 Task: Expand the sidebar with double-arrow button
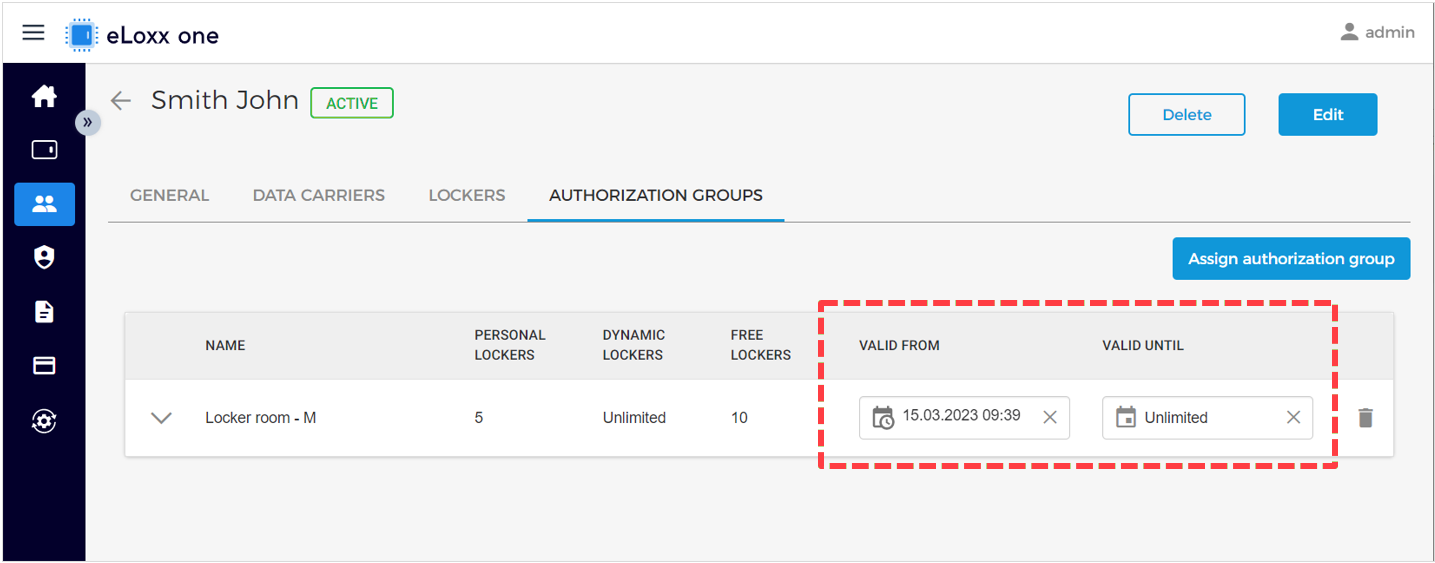88,122
